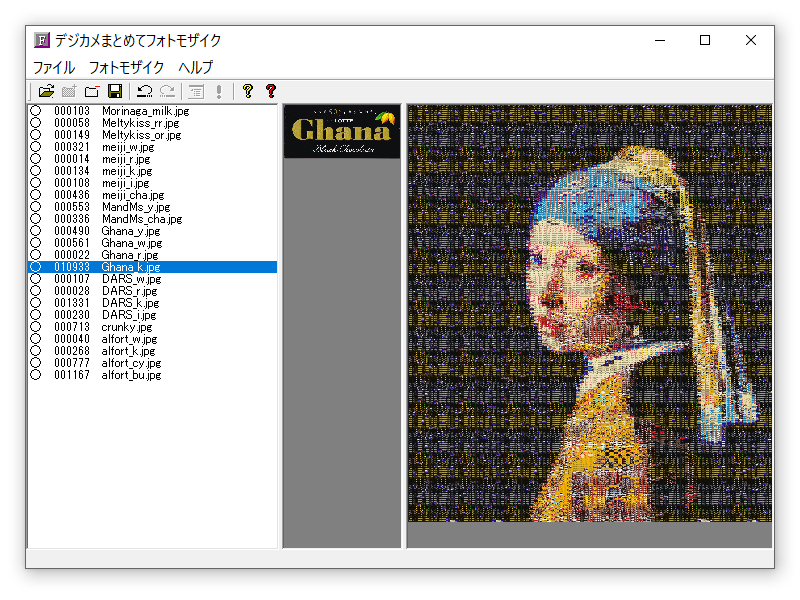Select DARS_i.jpg in the file list
This screenshot has height=600, width=800.
[129, 315]
